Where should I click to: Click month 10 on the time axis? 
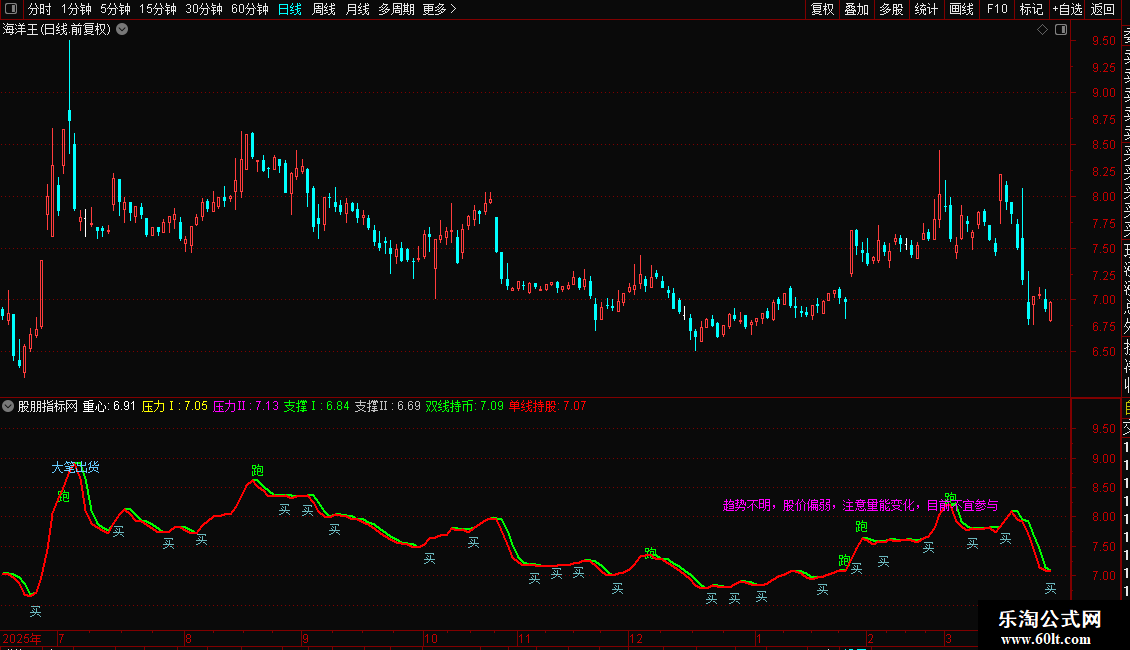(x=430, y=638)
